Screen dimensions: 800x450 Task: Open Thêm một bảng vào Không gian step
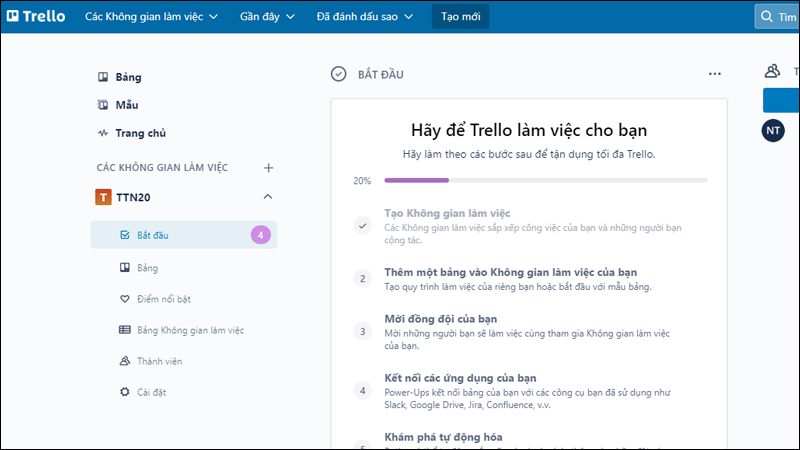click(x=510, y=272)
